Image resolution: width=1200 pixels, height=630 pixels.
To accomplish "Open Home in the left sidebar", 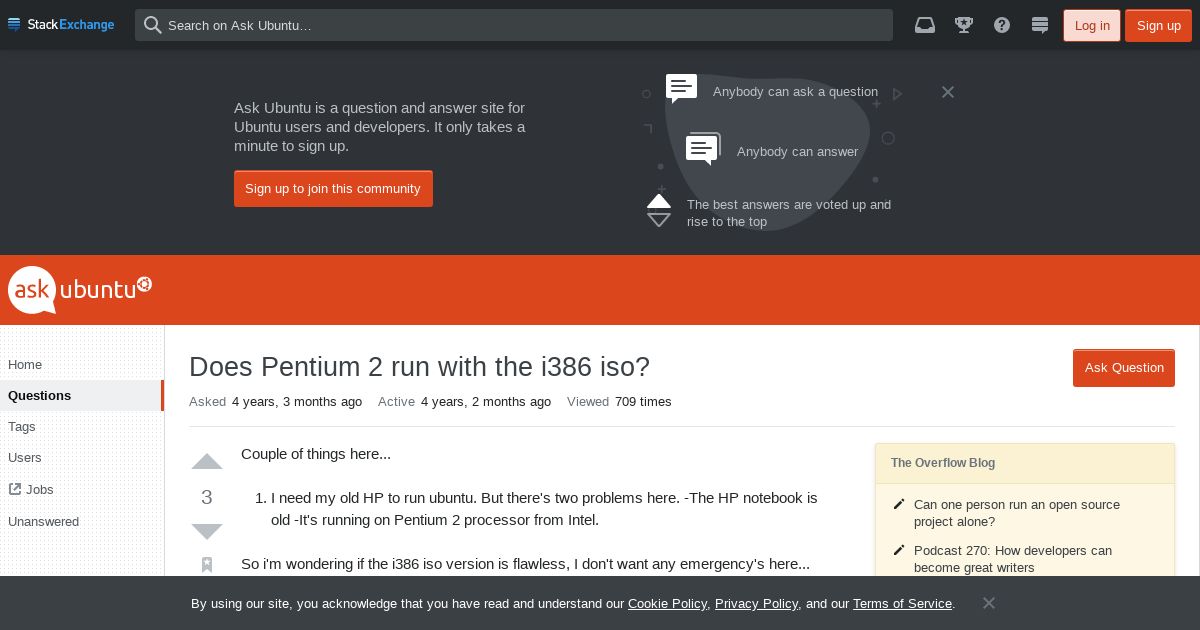I will click(x=25, y=364).
